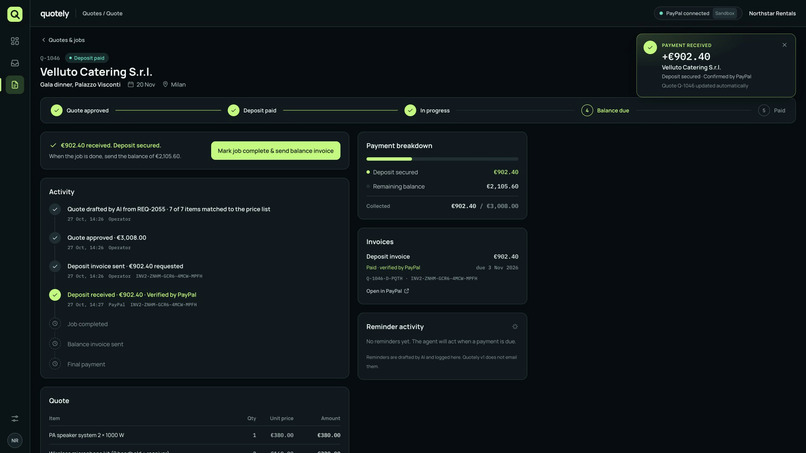
Task: Select the Paid step number icon
Action: pos(764,111)
